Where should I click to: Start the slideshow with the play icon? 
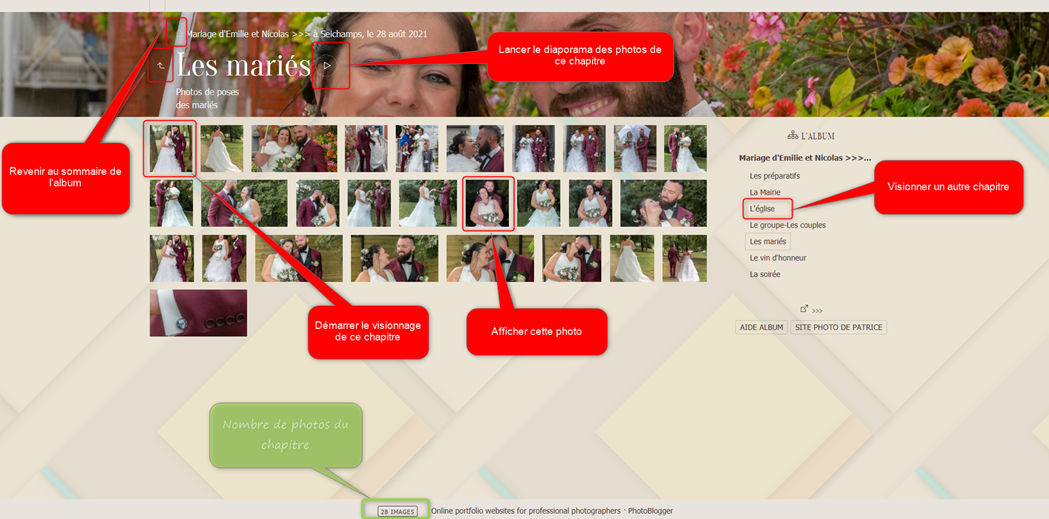click(x=327, y=66)
